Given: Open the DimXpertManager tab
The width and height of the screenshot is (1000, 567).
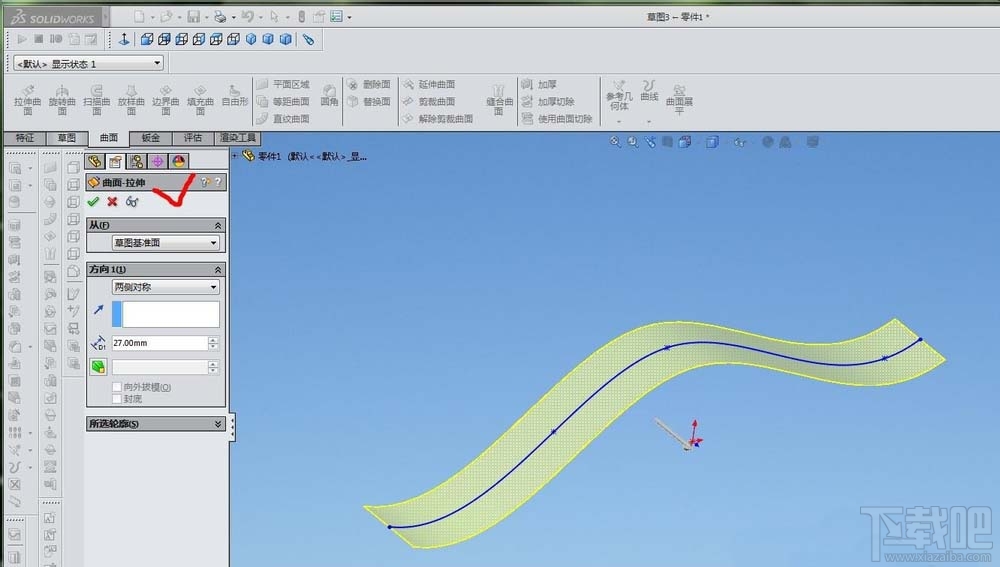Looking at the screenshot, I should coord(158,161).
